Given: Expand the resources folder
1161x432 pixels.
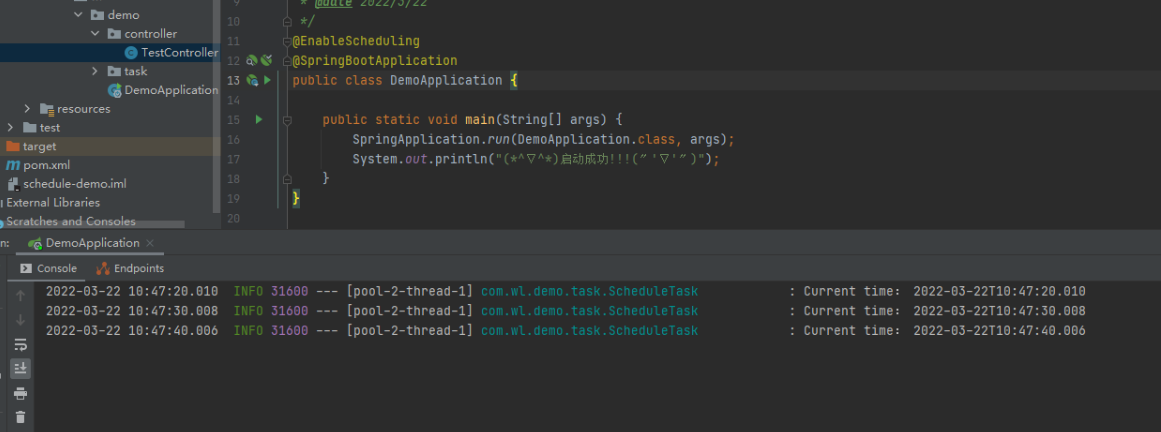Looking at the screenshot, I should (28, 109).
